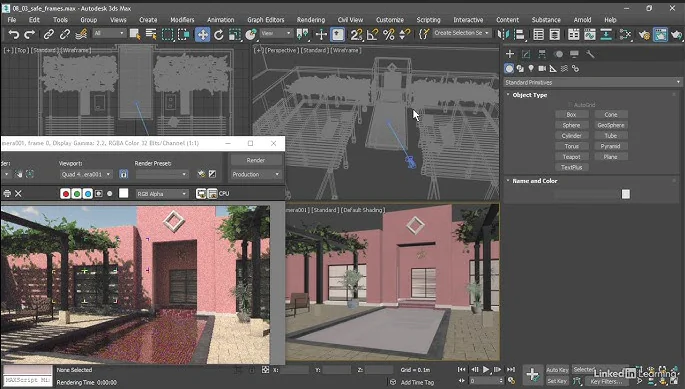The width and height of the screenshot is (685, 389).
Task: Activate Bind to Space Warp tool
Action: [x=81, y=34]
